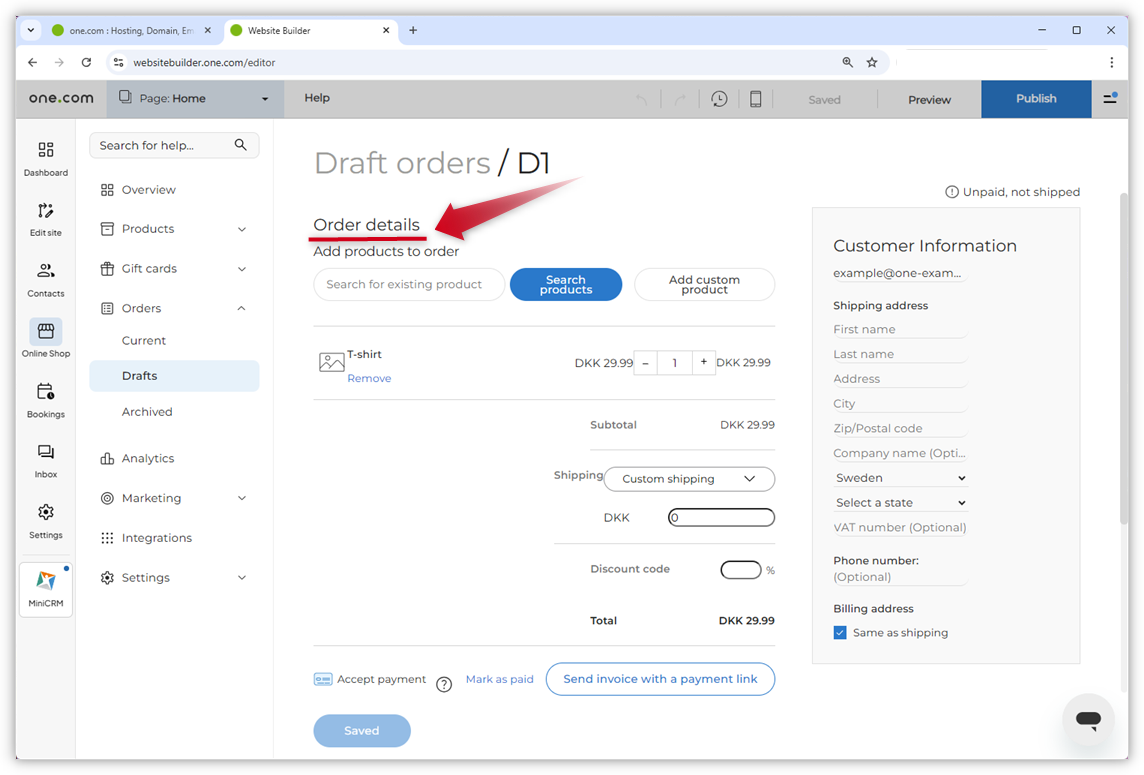The height and width of the screenshot is (775, 1144).
Task: Click the Search for existing product field
Action: (x=408, y=285)
